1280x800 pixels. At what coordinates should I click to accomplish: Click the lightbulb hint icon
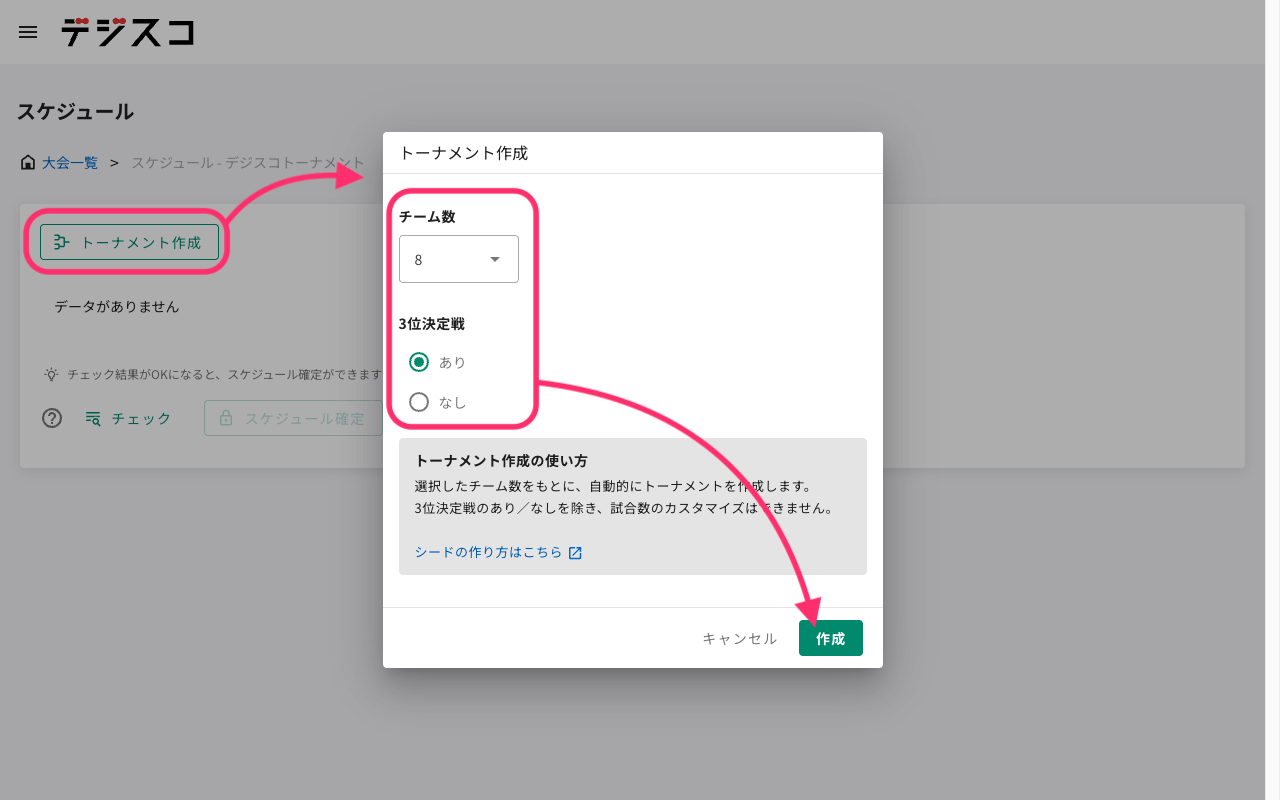tap(51, 374)
